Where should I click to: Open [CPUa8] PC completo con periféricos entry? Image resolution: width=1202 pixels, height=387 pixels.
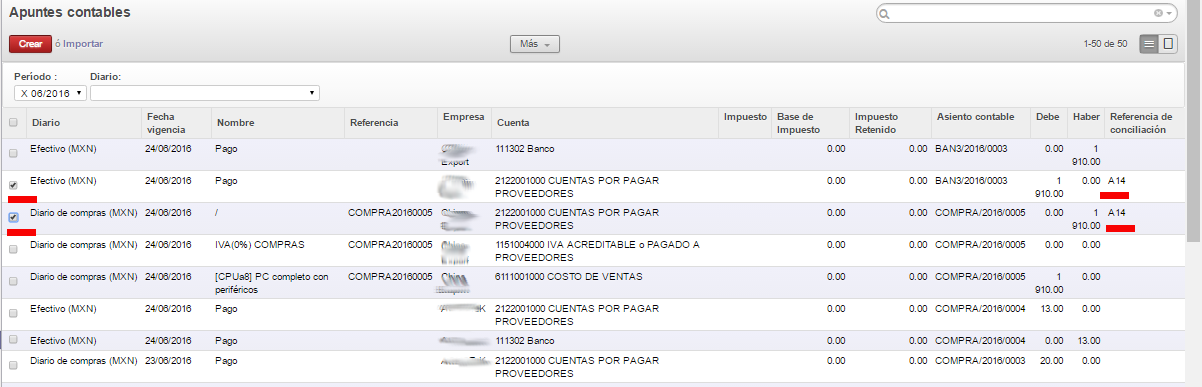click(271, 283)
